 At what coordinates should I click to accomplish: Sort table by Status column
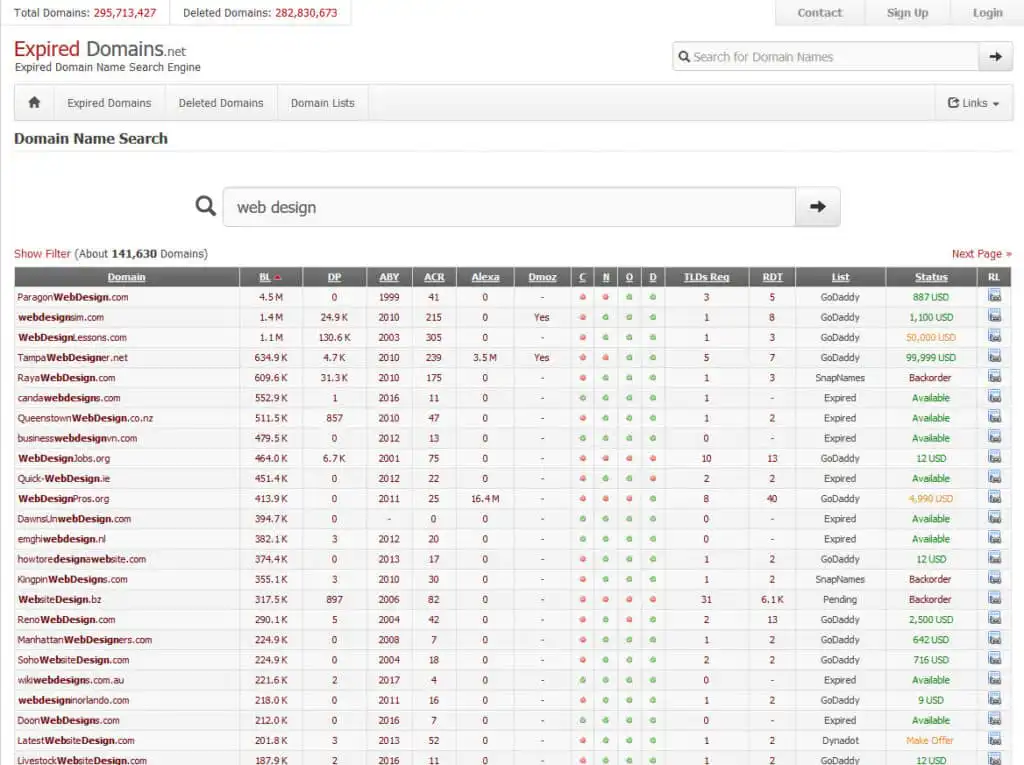931,277
